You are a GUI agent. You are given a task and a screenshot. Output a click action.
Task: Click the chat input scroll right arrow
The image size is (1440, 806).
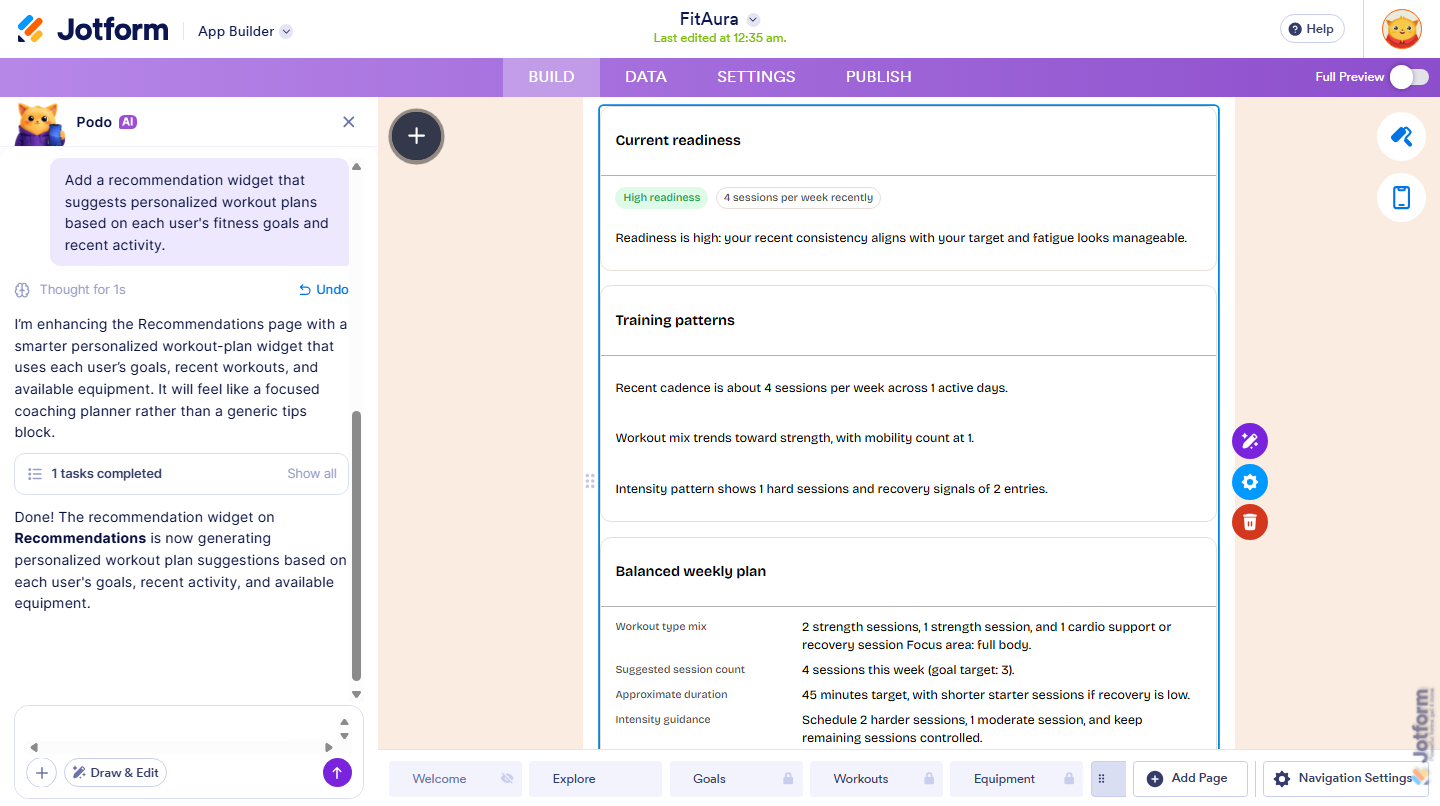coord(329,747)
